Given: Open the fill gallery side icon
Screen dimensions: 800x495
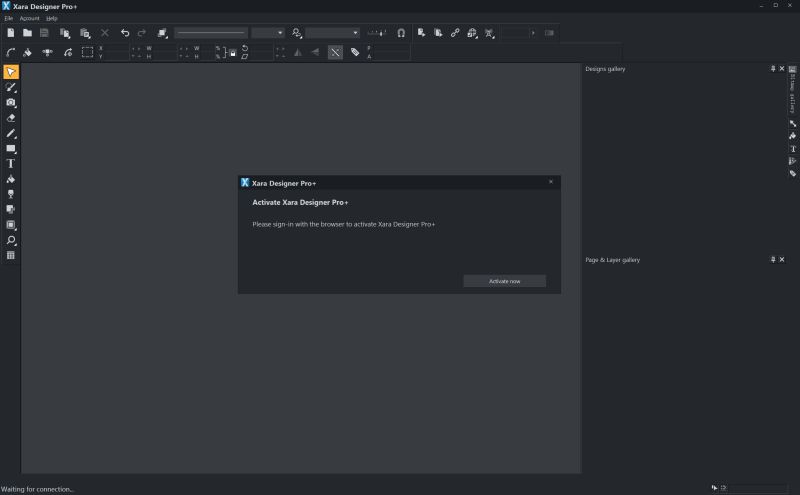Looking at the screenshot, I should [792, 136].
